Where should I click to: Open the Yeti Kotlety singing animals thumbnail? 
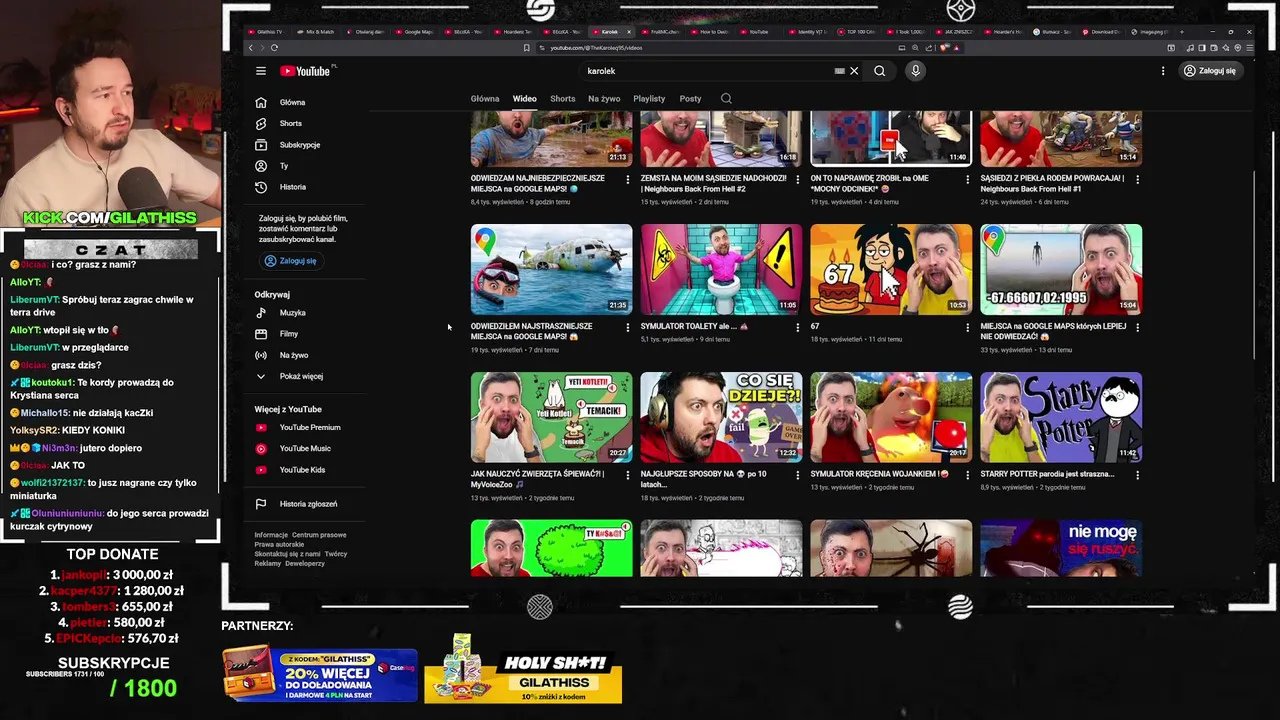click(x=551, y=417)
